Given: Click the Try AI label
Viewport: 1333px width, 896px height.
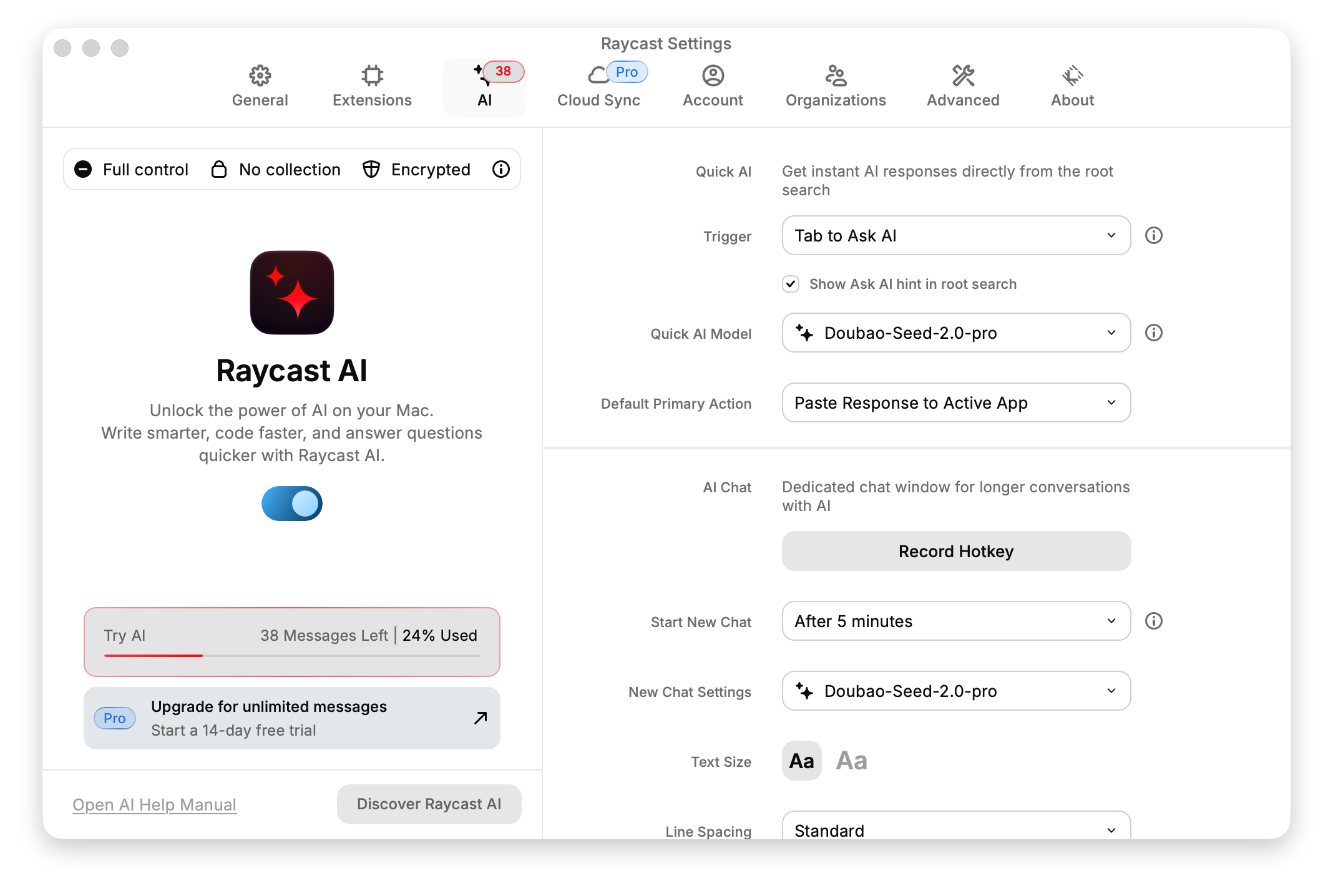Looking at the screenshot, I should point(125,635).
